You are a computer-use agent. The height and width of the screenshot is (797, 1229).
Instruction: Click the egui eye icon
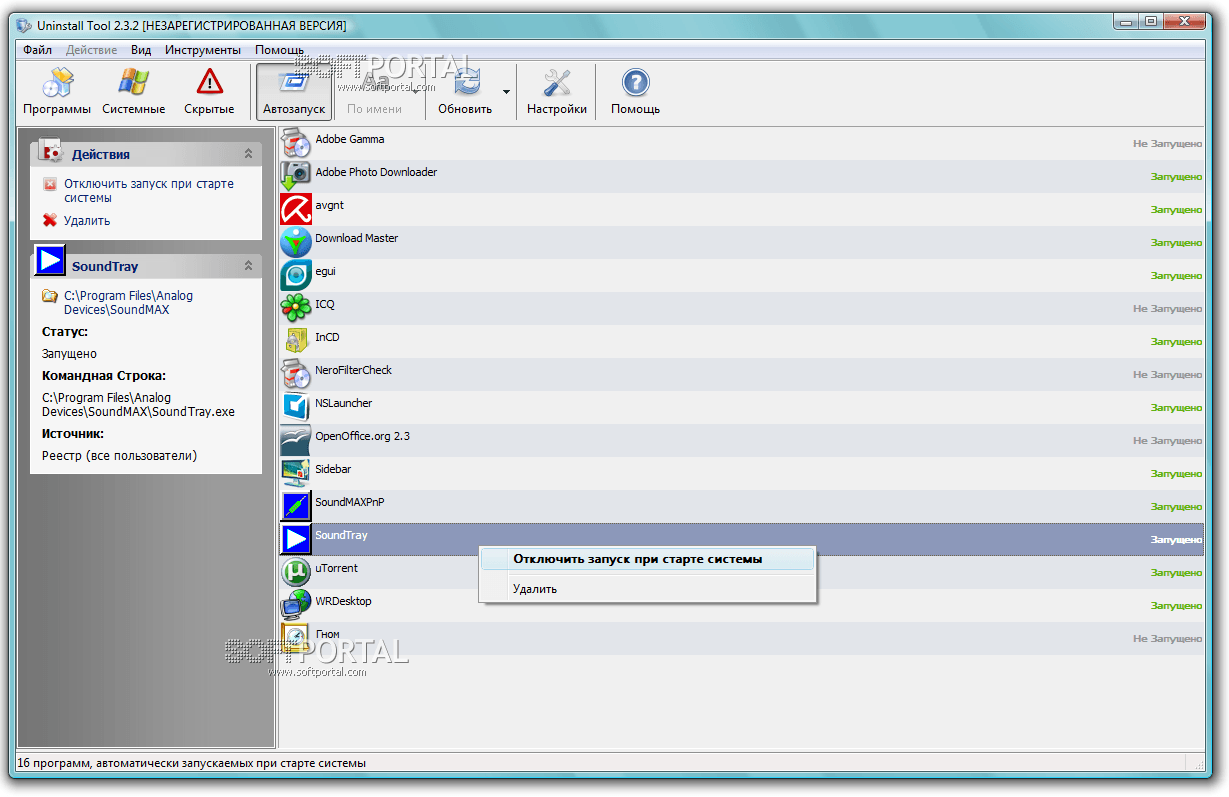pyautogui.click(x=296, y=275)
